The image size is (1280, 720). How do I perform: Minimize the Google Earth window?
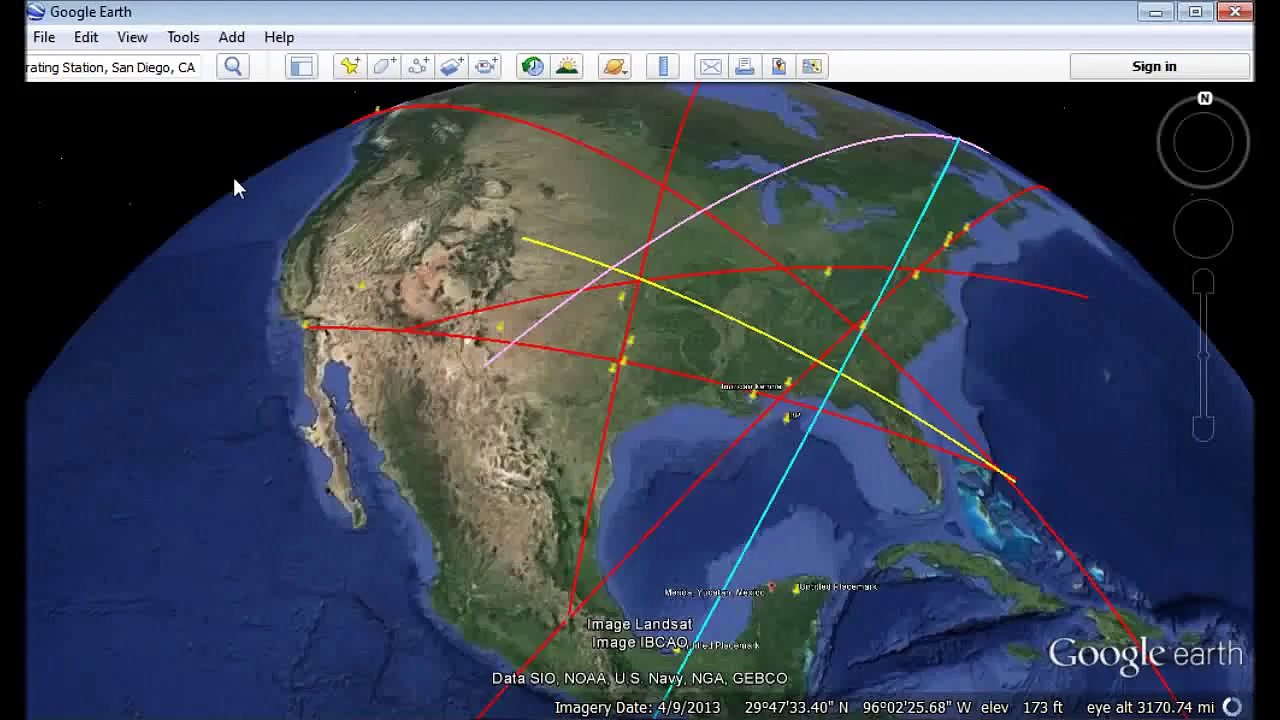point(1156,12)
